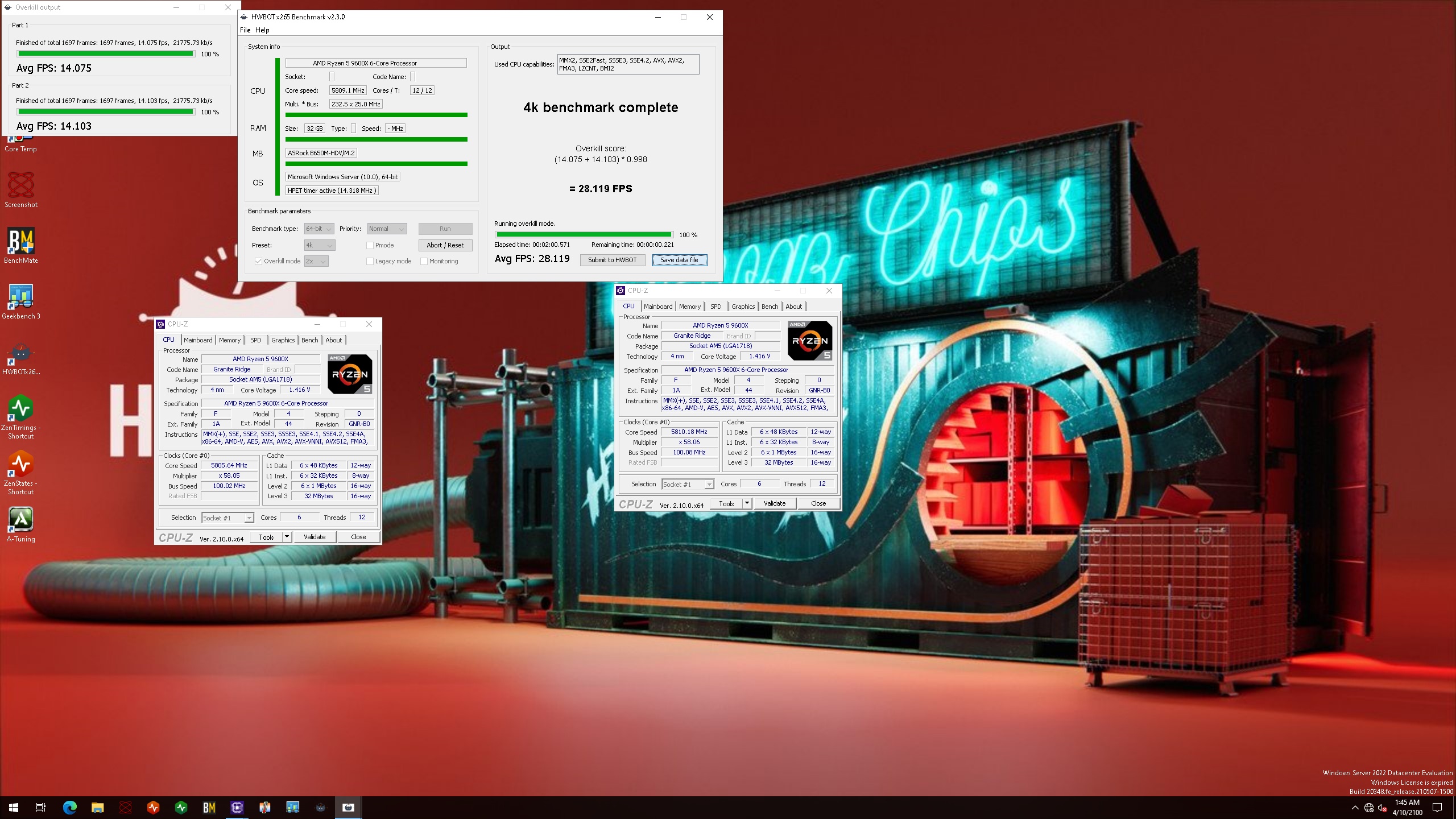1456x819 pixels.
Task: Switch to CPU-Z purple taskbar icon
Action: (237, 807)
